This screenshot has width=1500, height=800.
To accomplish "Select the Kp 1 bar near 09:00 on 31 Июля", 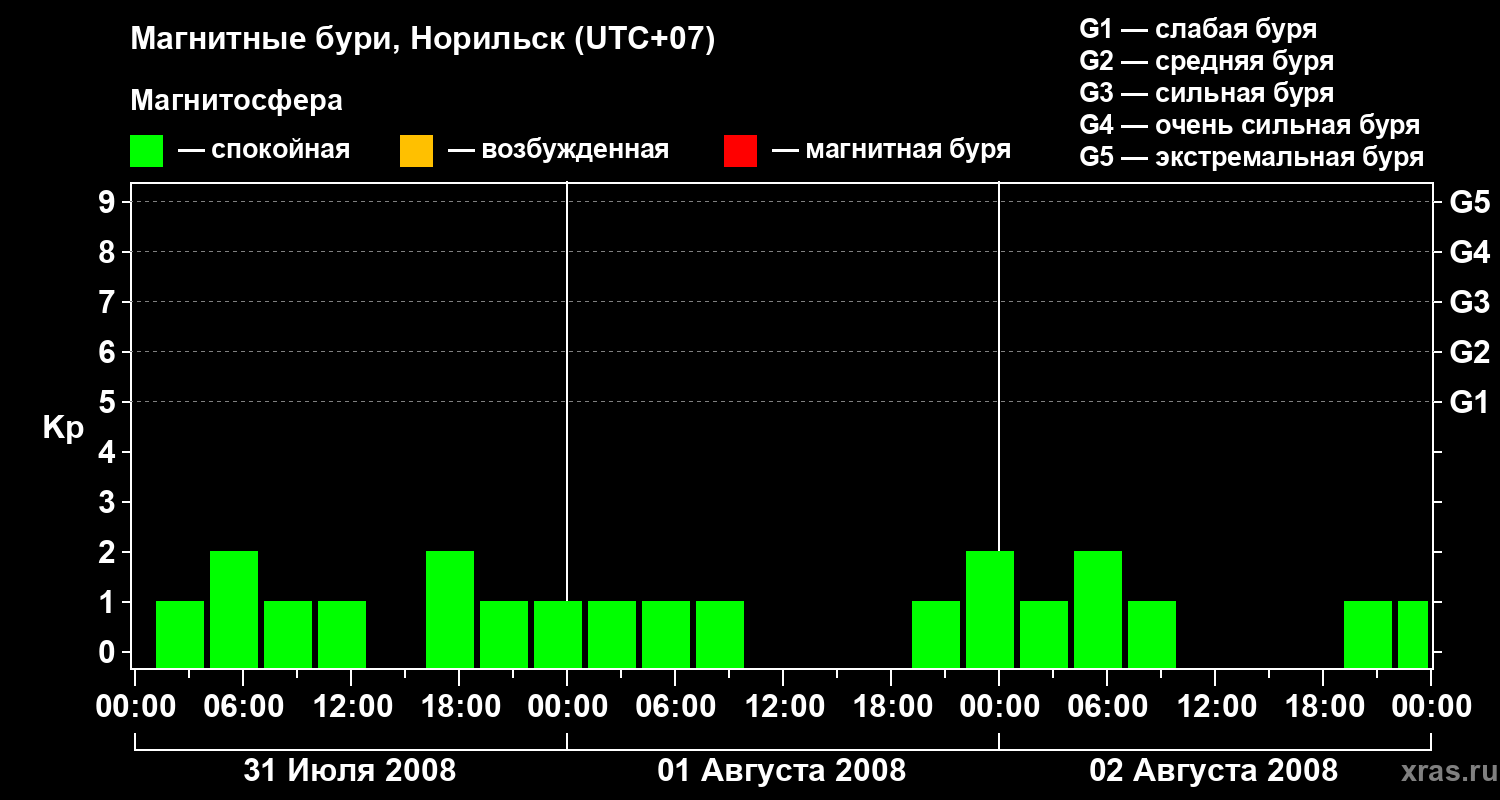I will click(x=288, y=634).
